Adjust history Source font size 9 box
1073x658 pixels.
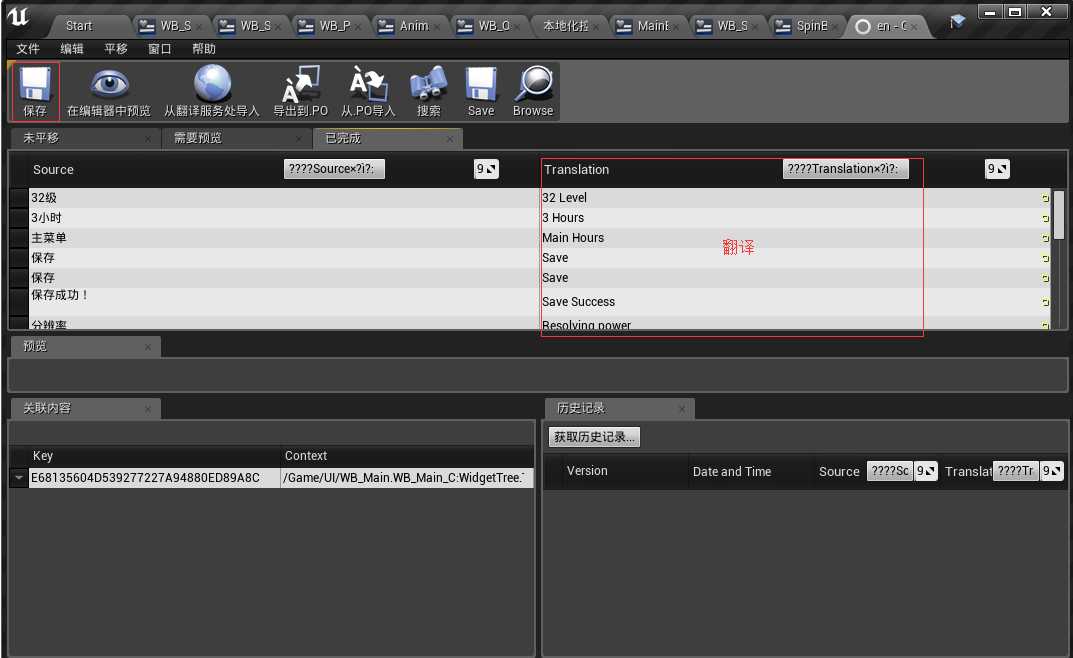pos(926,471)
